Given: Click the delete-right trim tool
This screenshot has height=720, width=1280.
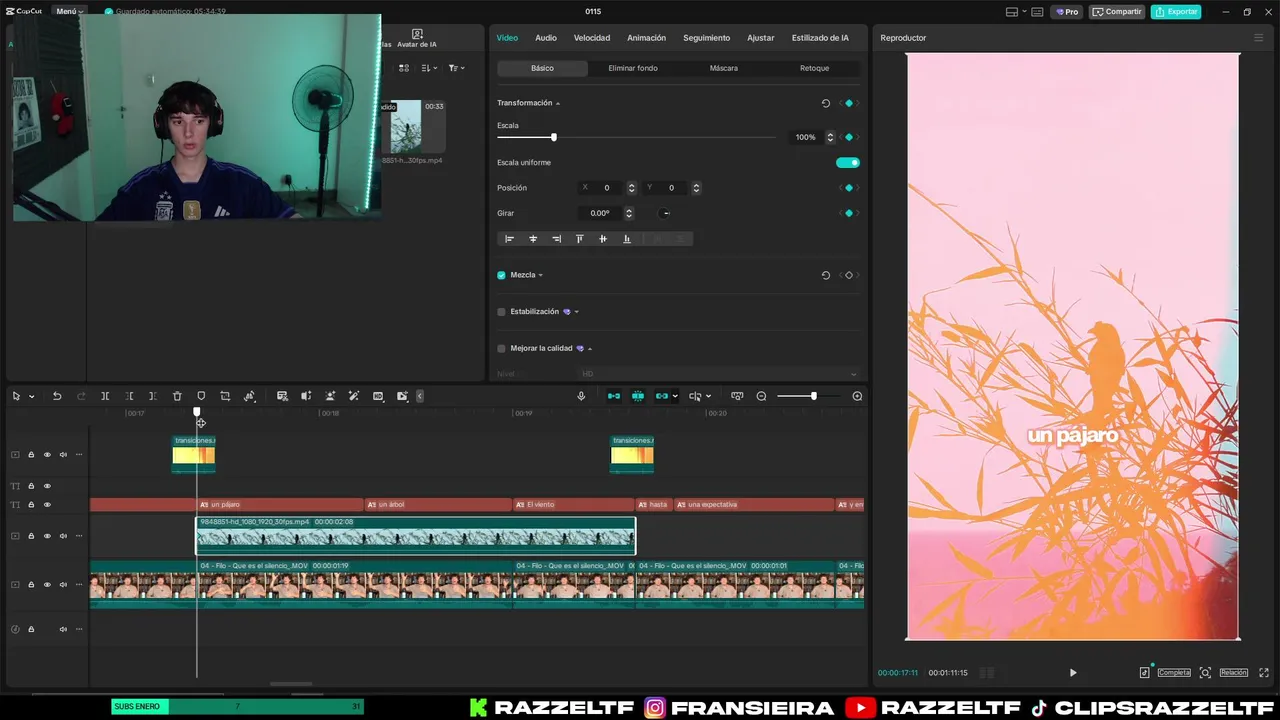Looking at the screenshot, I should (x=153, y=396).
